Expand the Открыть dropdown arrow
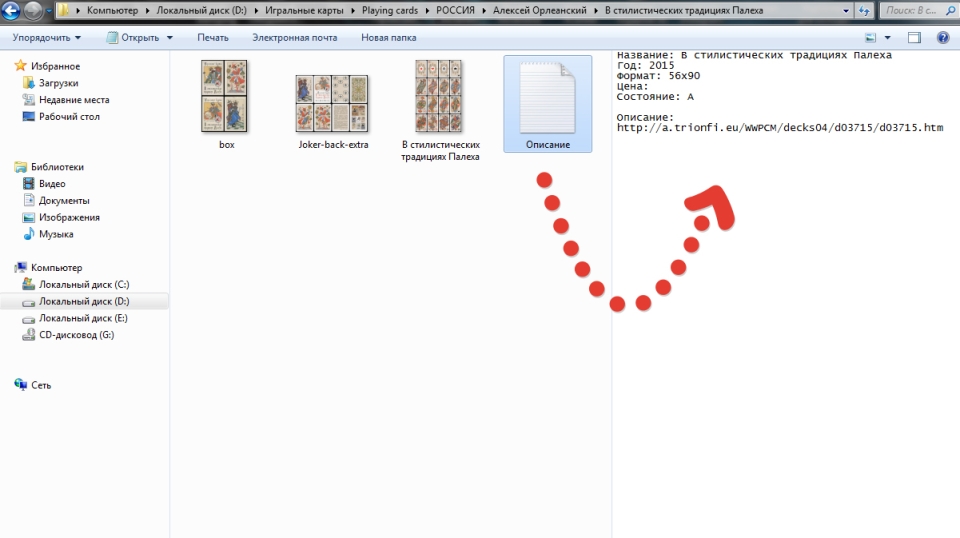960x538 pixels. pyautogui.click(x=170, y=38)
